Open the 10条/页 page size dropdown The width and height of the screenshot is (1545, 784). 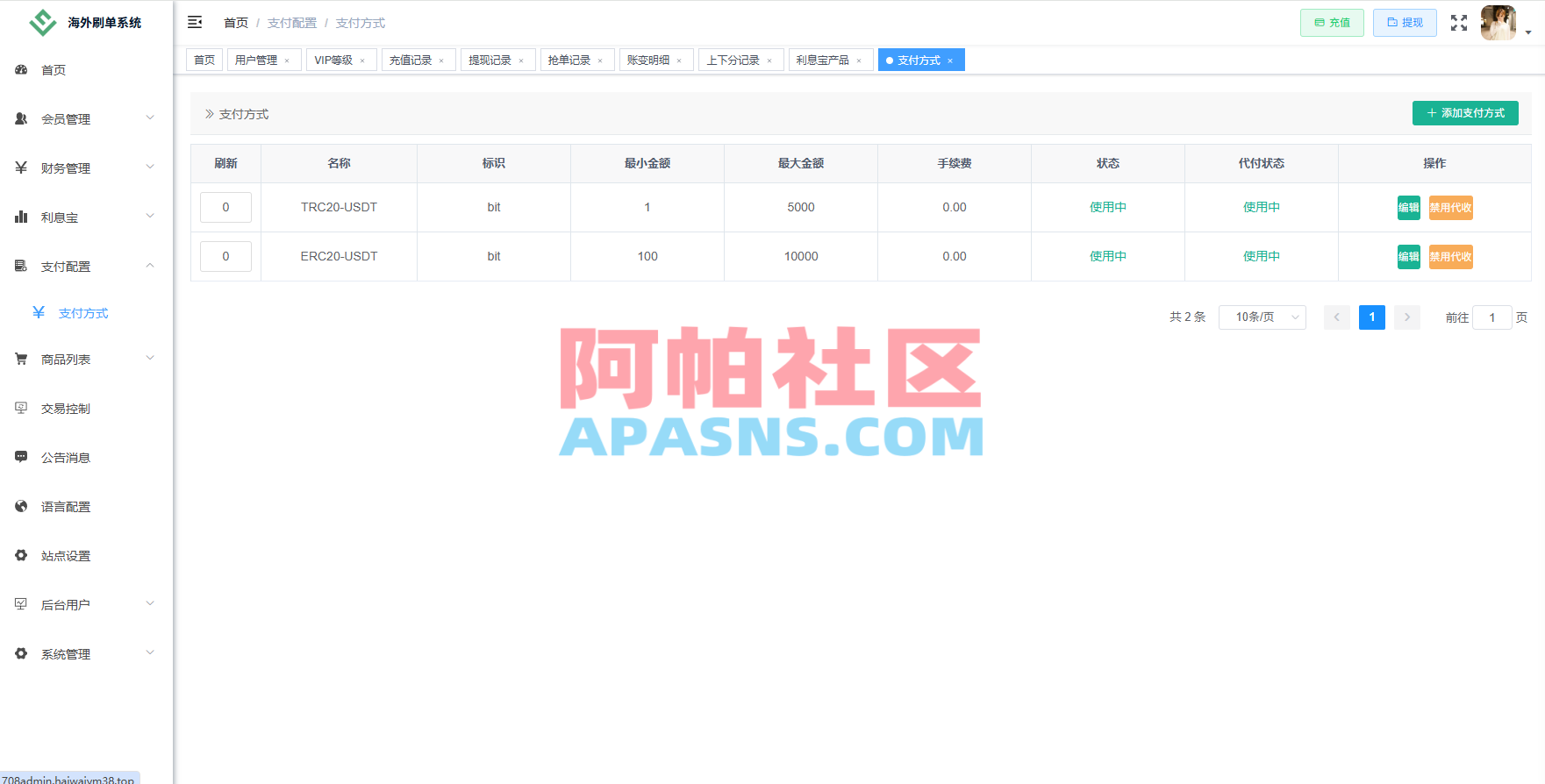pyautogui.click(x=1262, y=317)
